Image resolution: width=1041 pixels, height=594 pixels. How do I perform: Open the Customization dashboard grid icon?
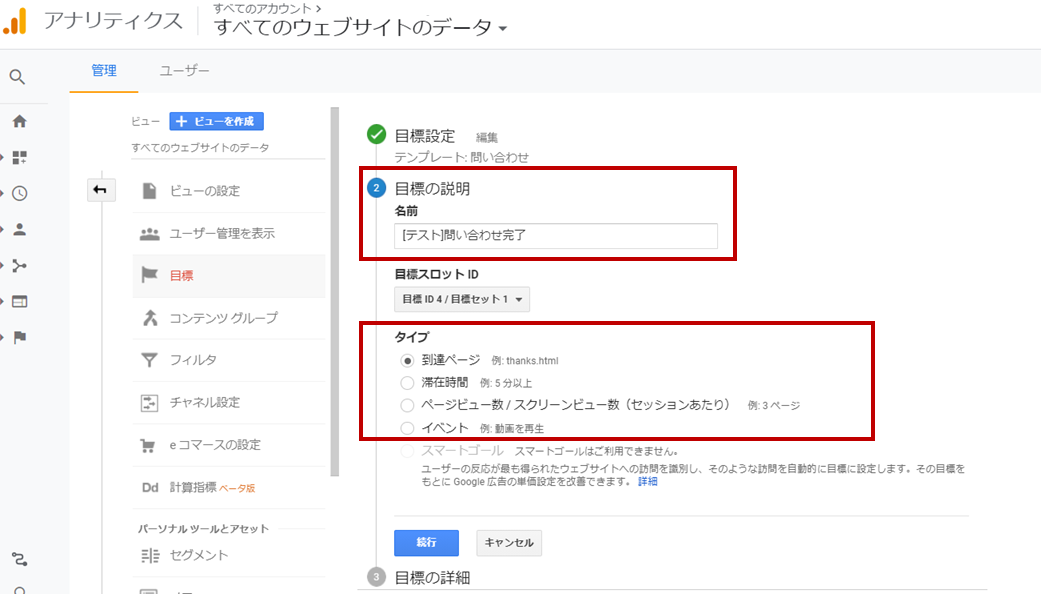pyautogui.click(x=19, y=157)
